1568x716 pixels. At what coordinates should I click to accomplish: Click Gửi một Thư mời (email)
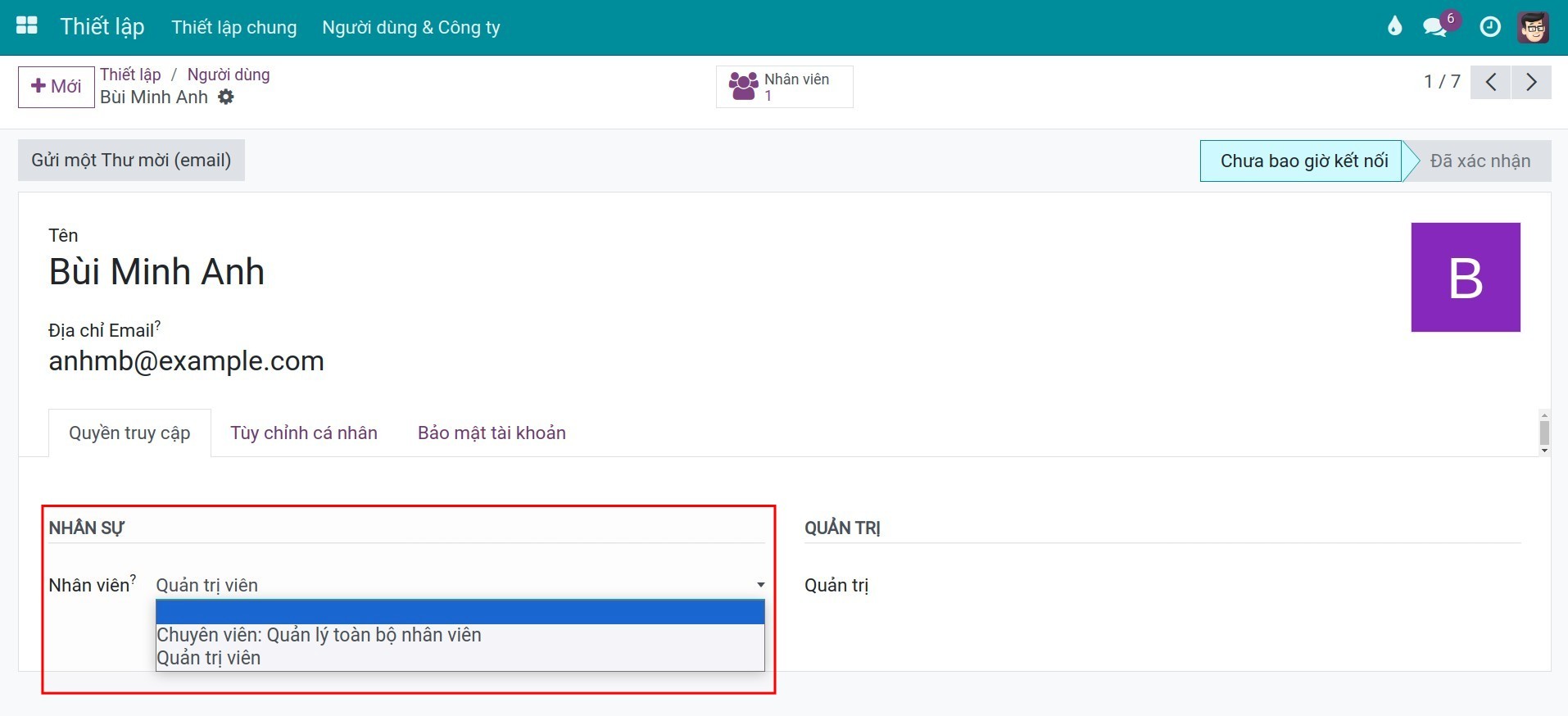coord(131,160)
